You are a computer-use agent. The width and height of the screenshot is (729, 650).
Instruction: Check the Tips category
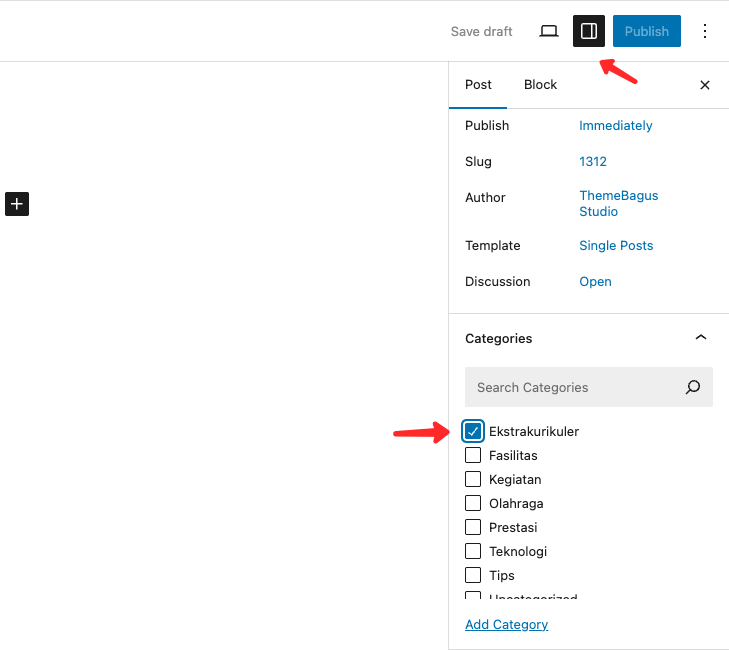[x=473, y=575]
